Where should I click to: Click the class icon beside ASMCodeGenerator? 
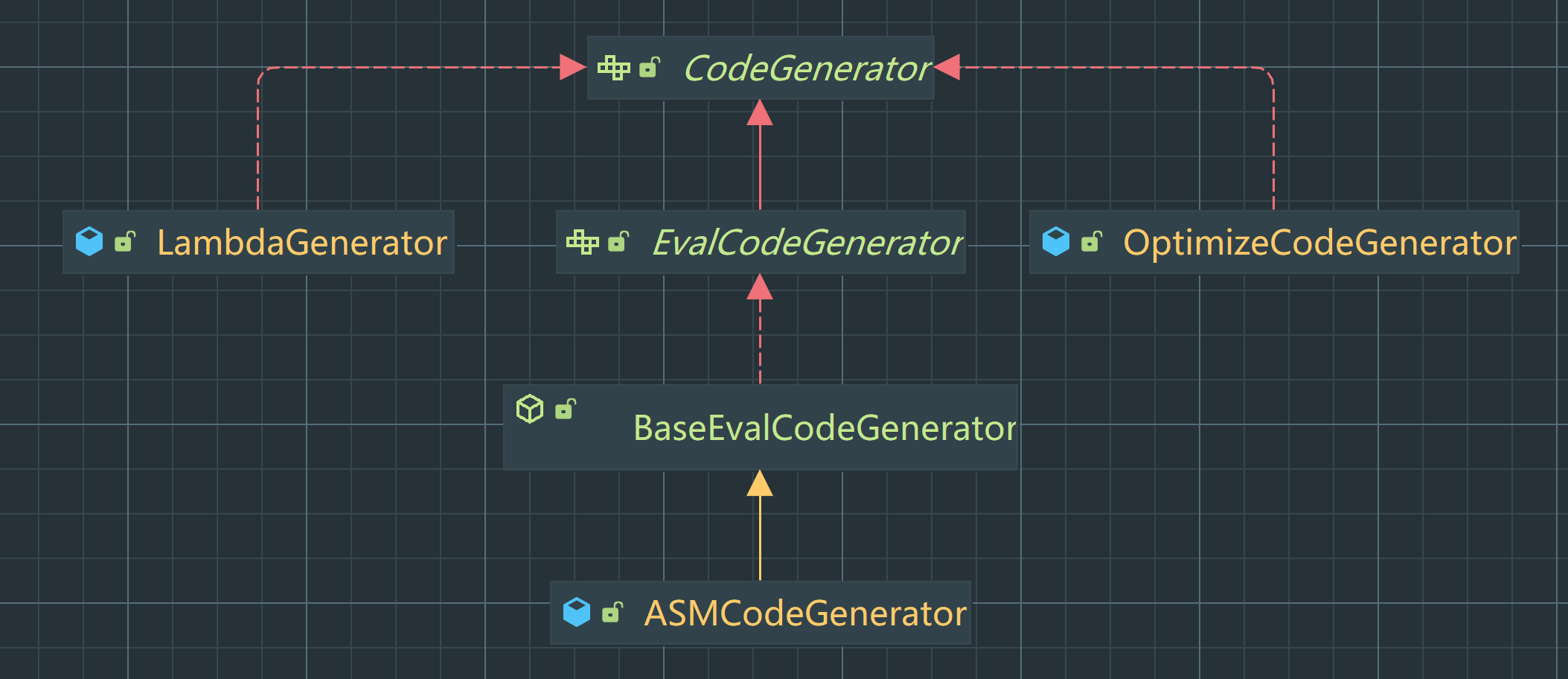(578, 613)
